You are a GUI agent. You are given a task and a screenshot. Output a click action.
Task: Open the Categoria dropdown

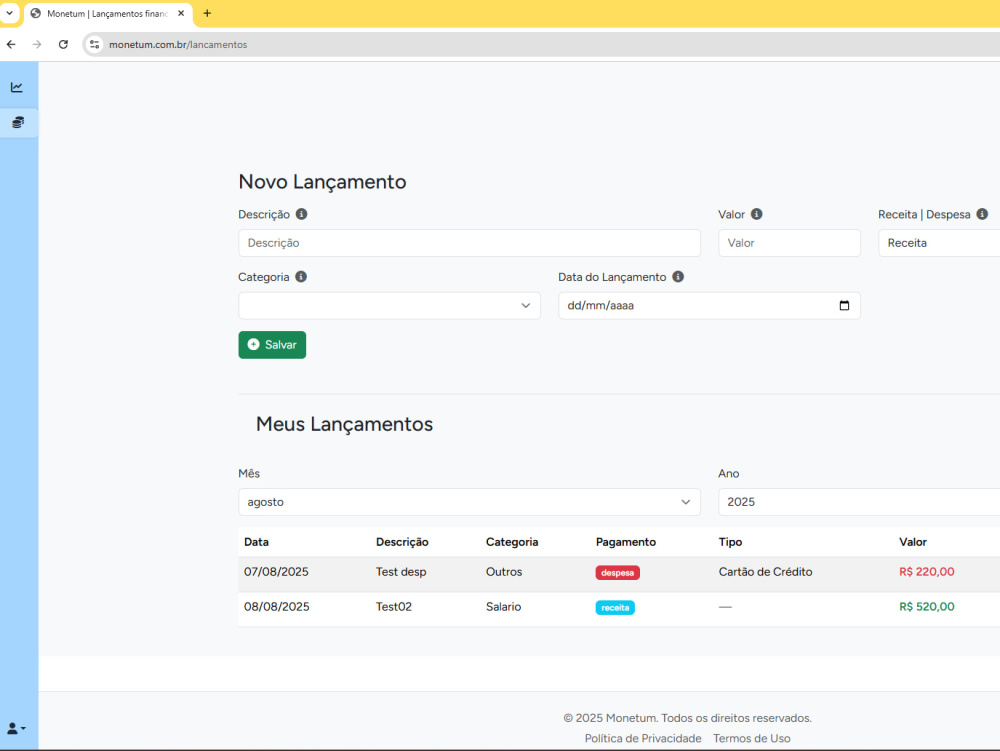390,305
